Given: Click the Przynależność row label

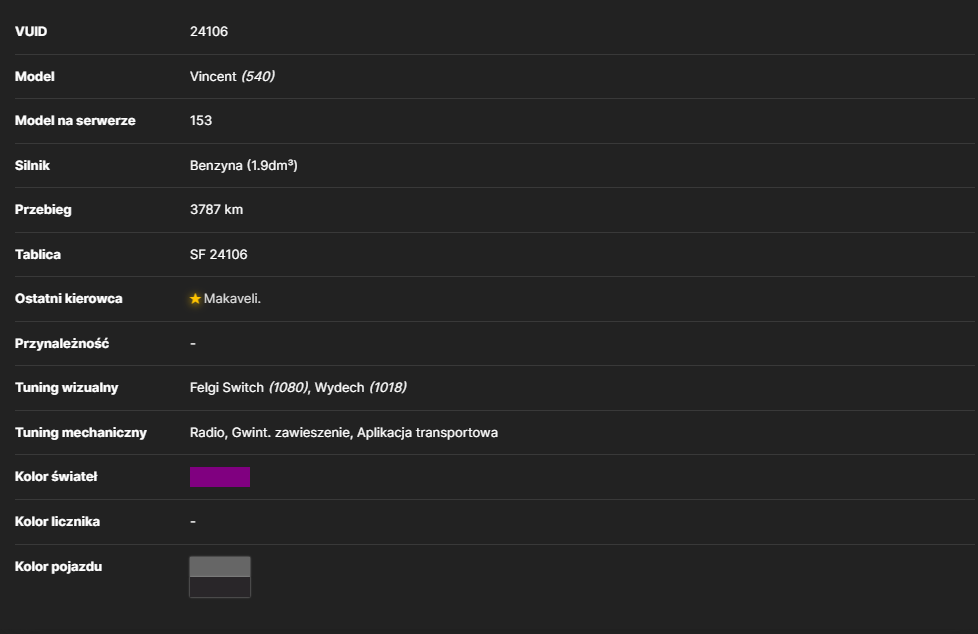Looking at the screenshot, I should pyautogui.click(x=62, y=343).
